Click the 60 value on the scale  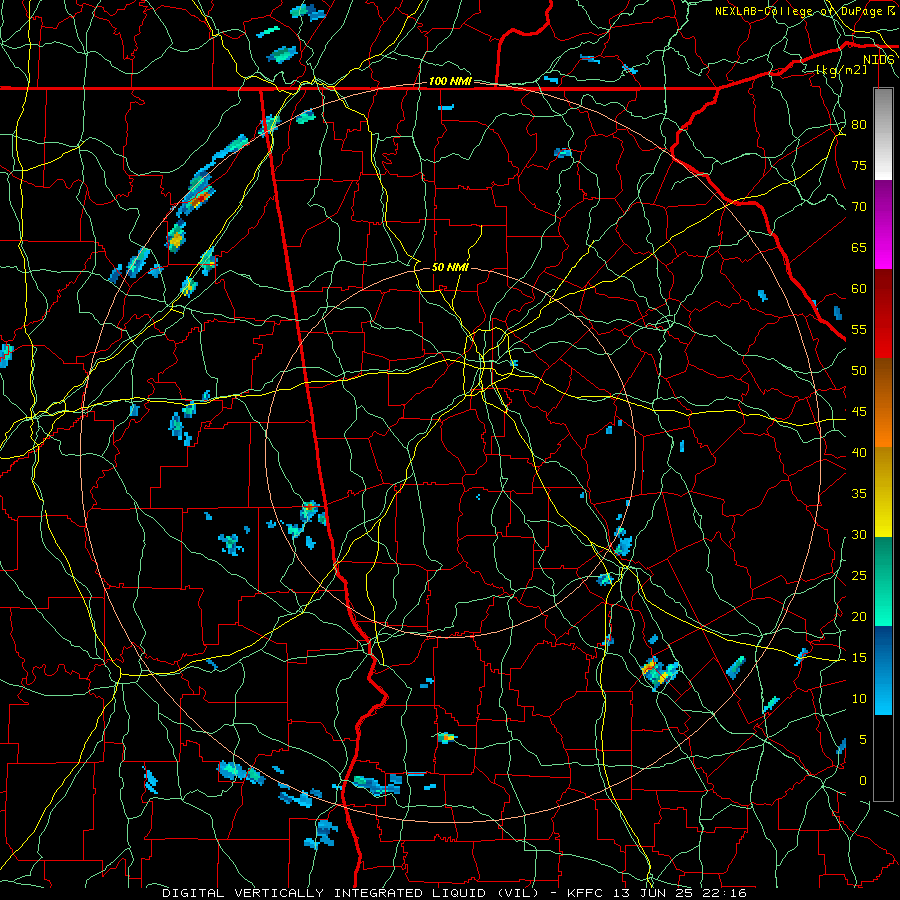(x=859, y=289)
